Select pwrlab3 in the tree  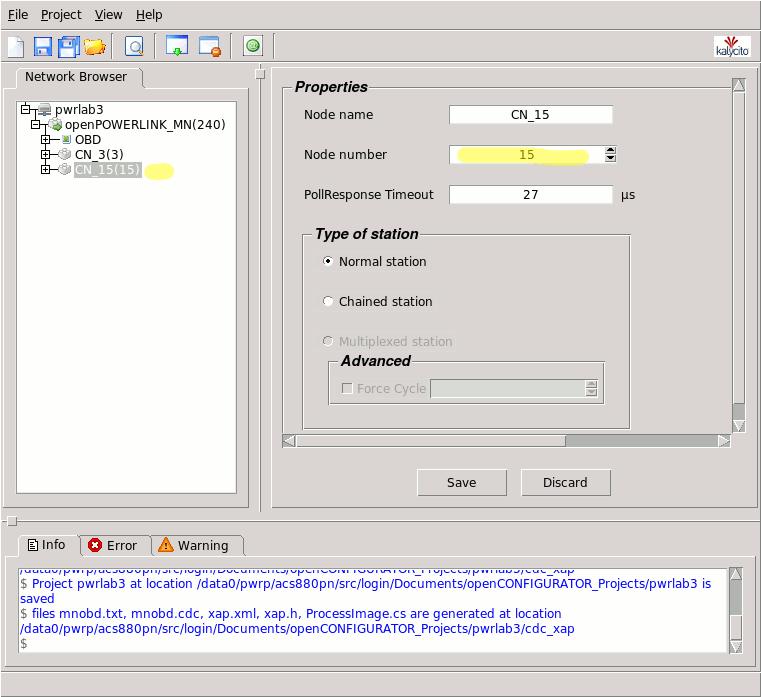(79, 110)
